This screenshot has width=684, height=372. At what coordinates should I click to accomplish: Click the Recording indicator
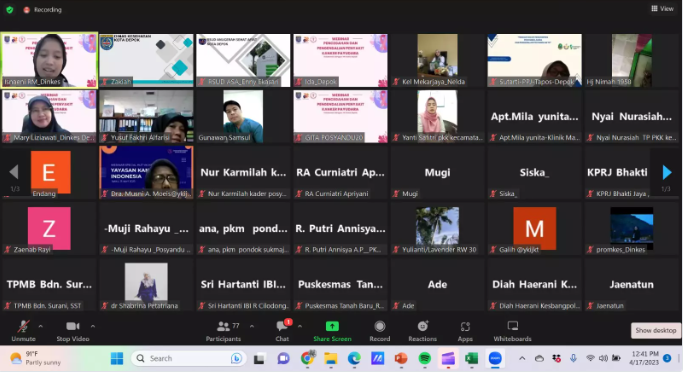point(43,10)
